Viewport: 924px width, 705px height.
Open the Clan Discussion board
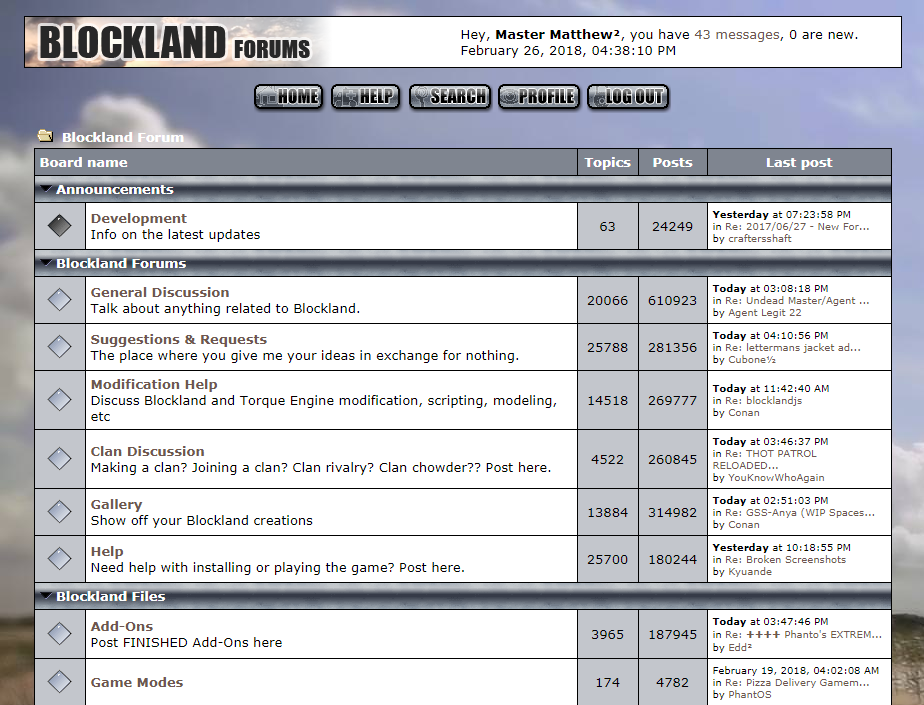(x=147, y=452)
